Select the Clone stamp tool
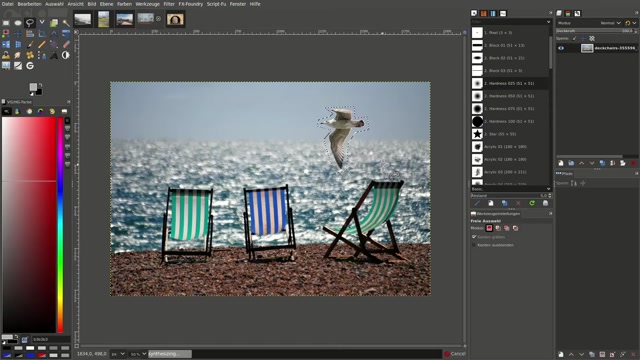640x360 pixels. click(6, 55)
